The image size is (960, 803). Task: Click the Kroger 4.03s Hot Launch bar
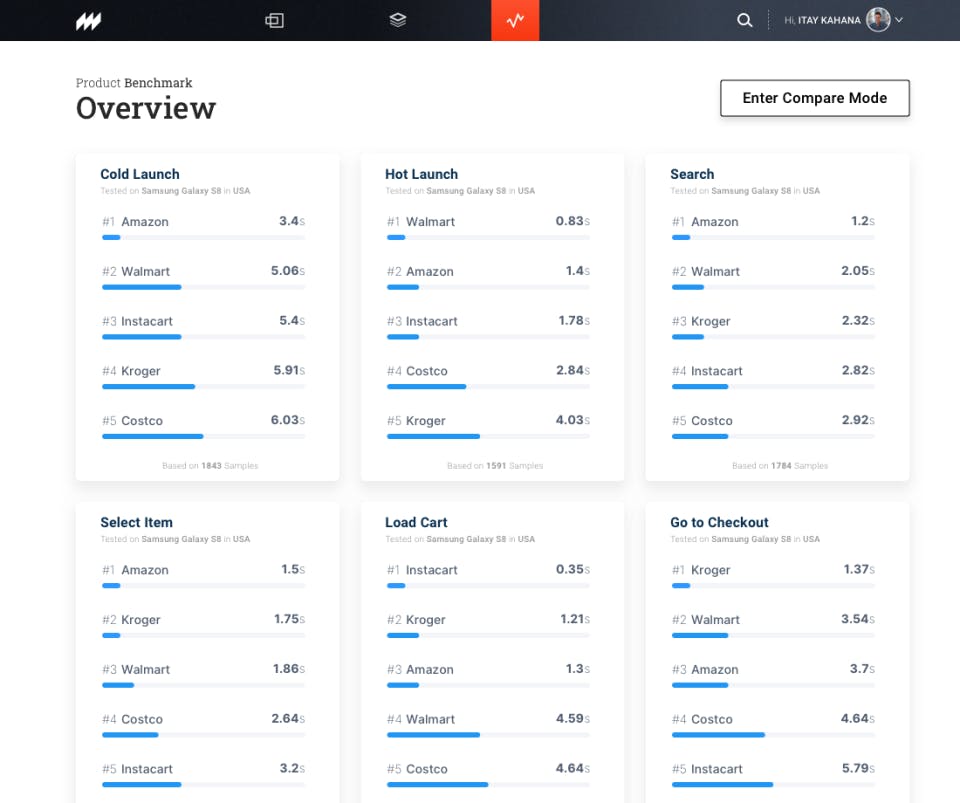tap(488, 436)
